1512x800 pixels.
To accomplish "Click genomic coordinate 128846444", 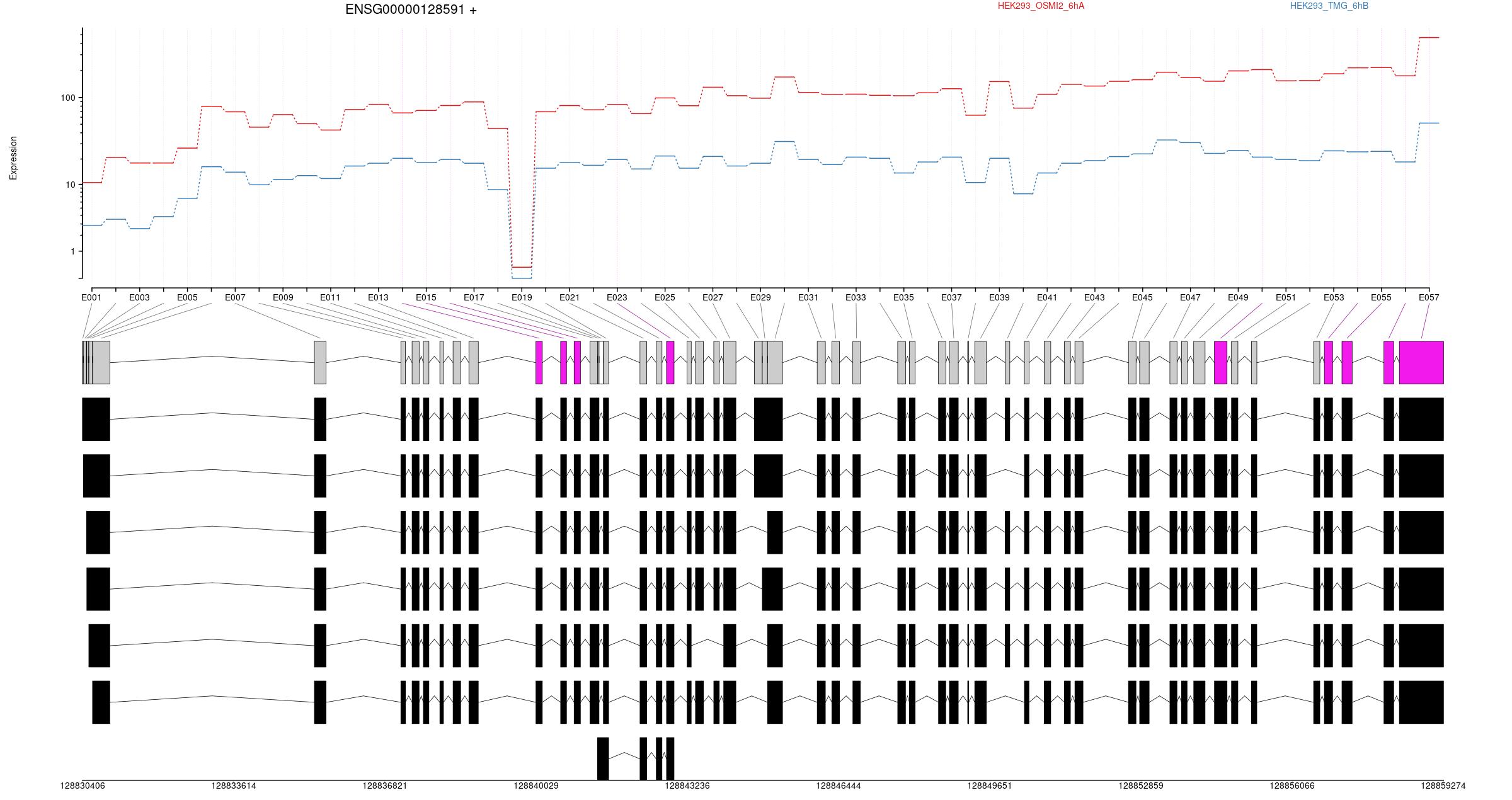I will coord(839,786).
